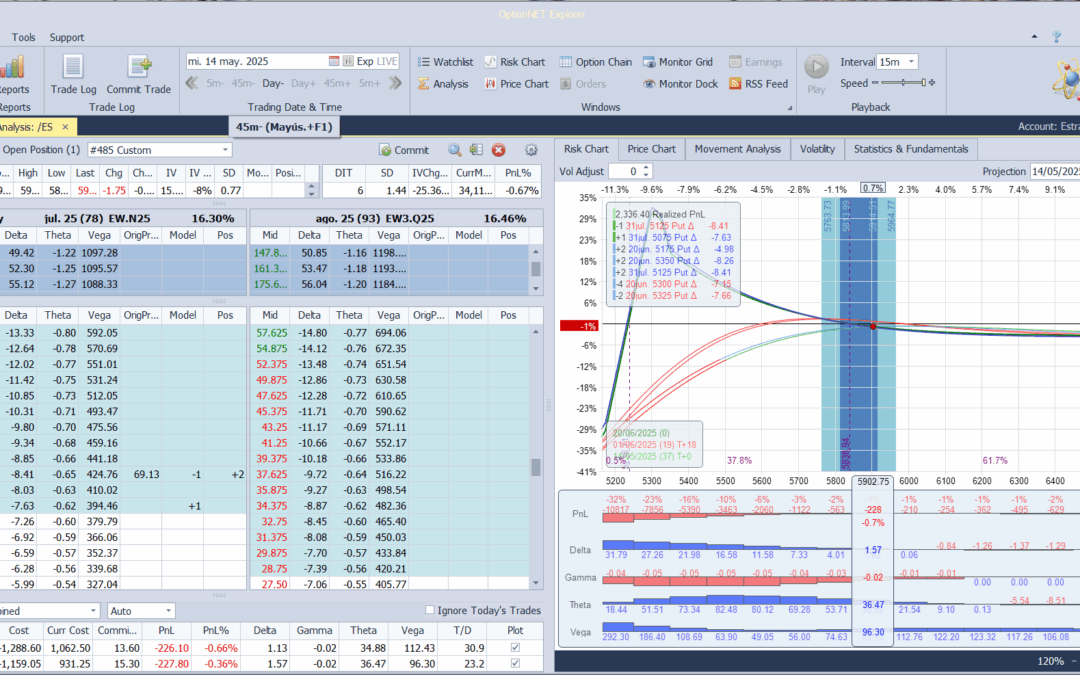Open the Interval 15m dropdown

point(911,62)
